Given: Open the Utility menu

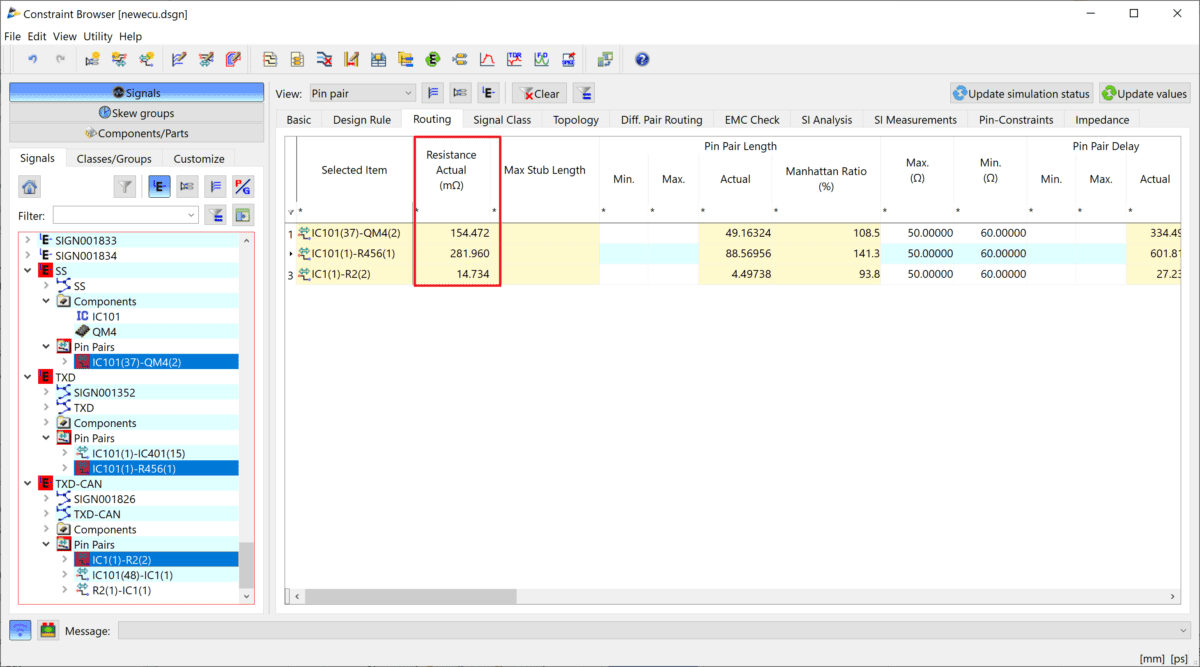Looking at the screenshot, I should click(98, 36).
